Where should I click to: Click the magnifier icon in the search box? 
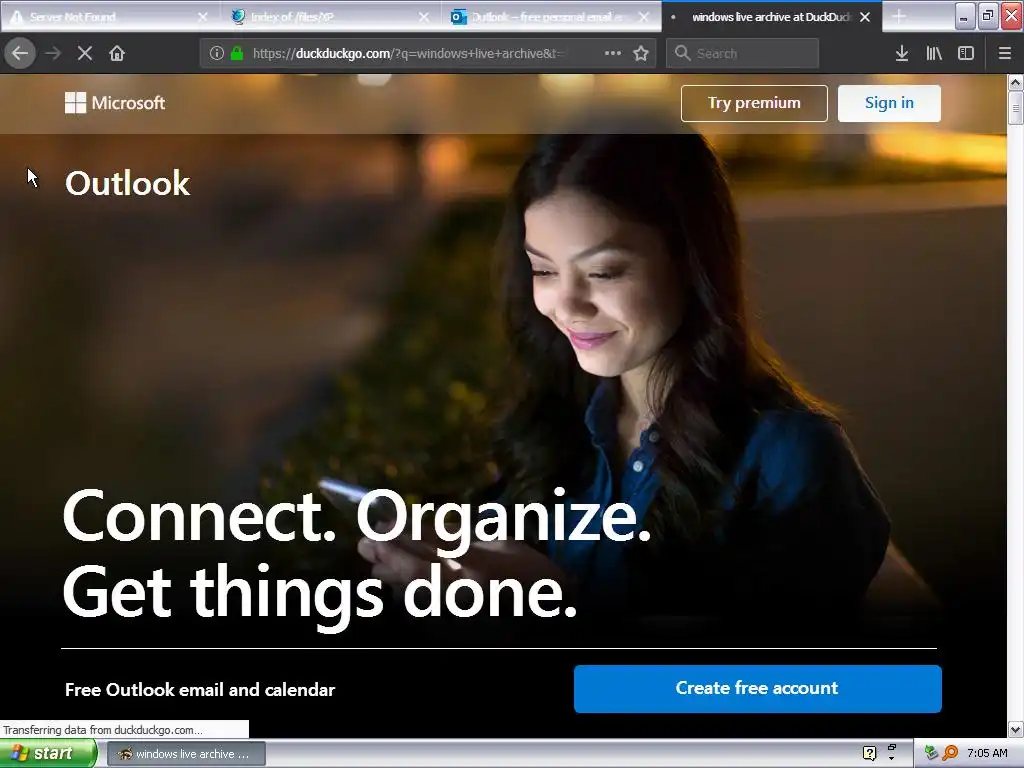click(682, 54)
